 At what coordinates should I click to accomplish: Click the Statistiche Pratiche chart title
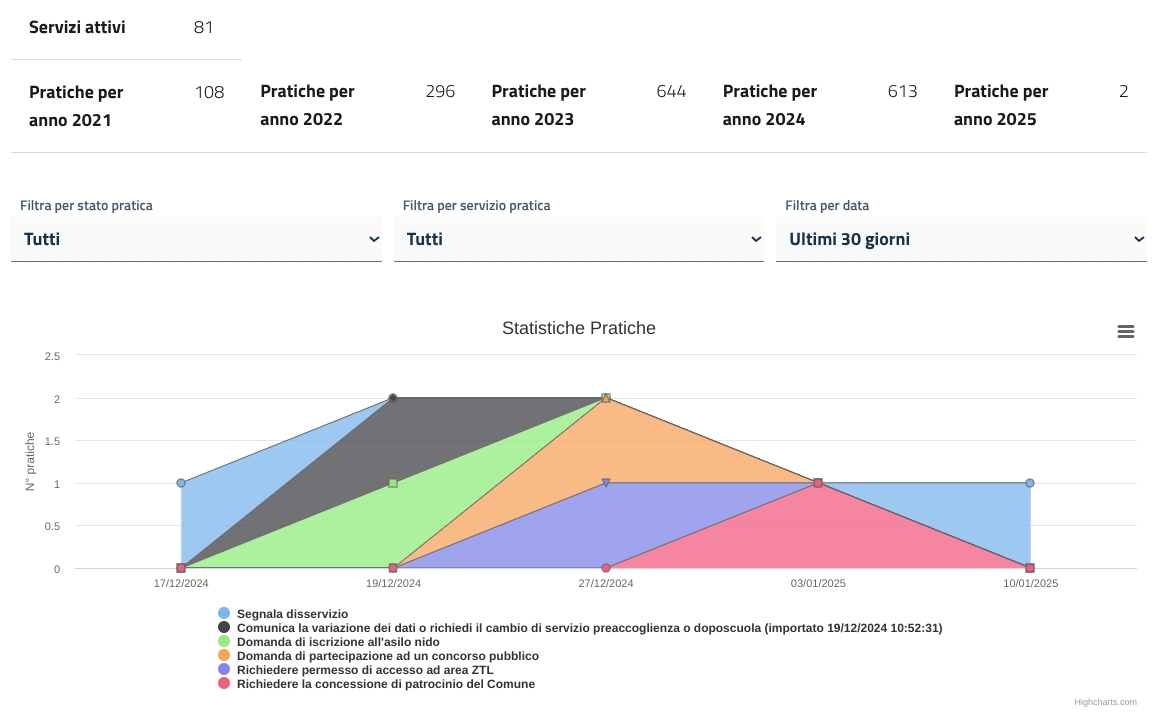pyautogui.click(x=578, y=328)
